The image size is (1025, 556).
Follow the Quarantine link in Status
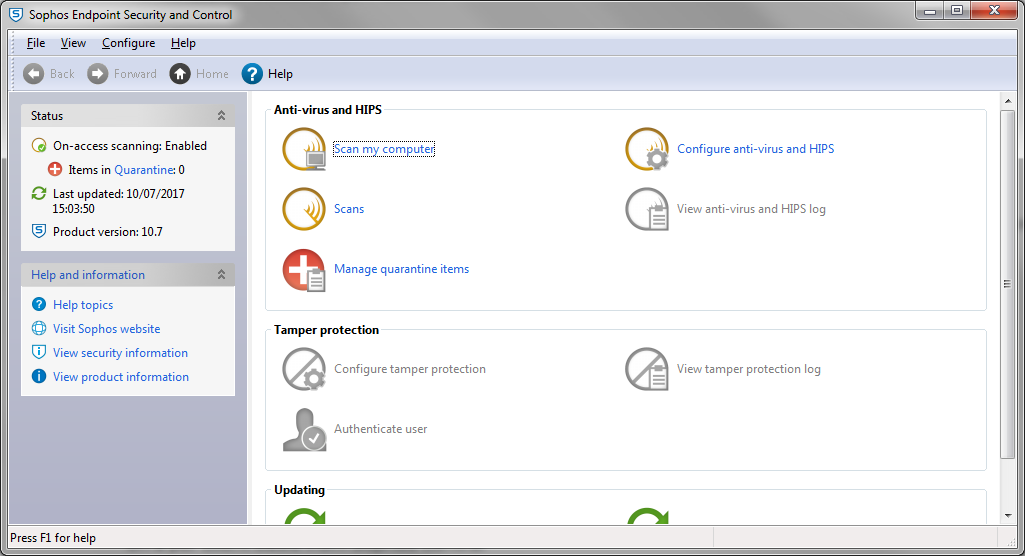144,170
